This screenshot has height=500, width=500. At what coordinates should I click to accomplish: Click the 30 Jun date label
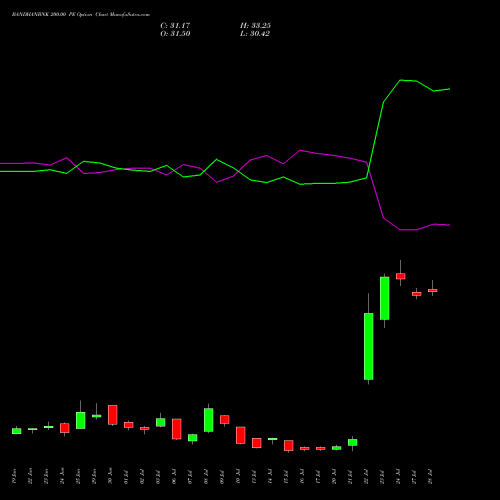point(110,476)
